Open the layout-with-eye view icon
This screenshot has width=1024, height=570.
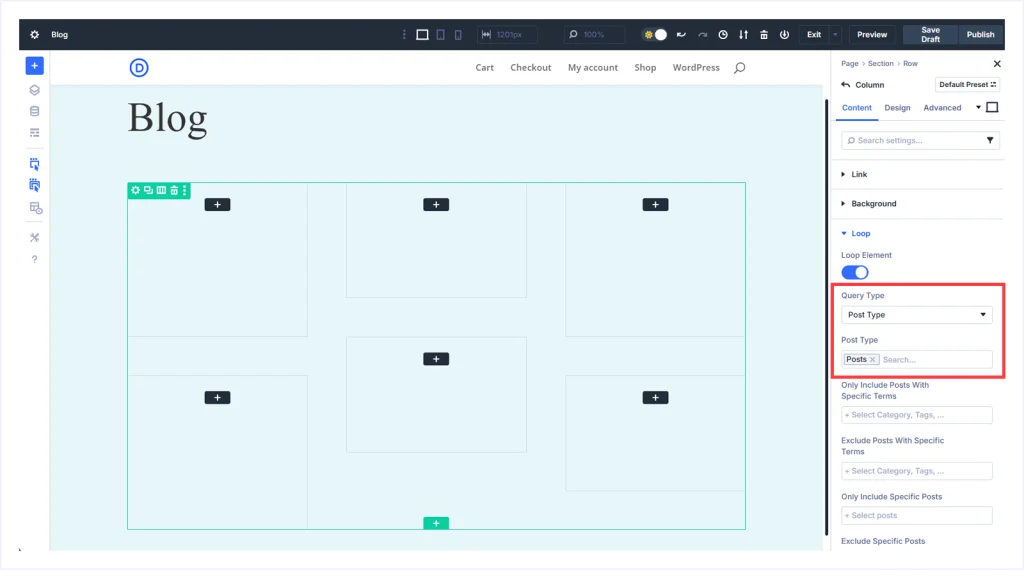tap(36, 208)
